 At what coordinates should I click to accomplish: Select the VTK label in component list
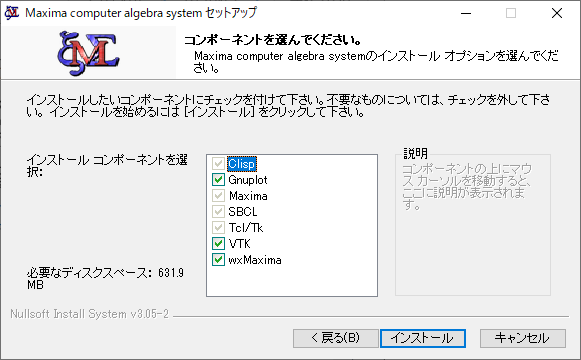coord(239,244)
